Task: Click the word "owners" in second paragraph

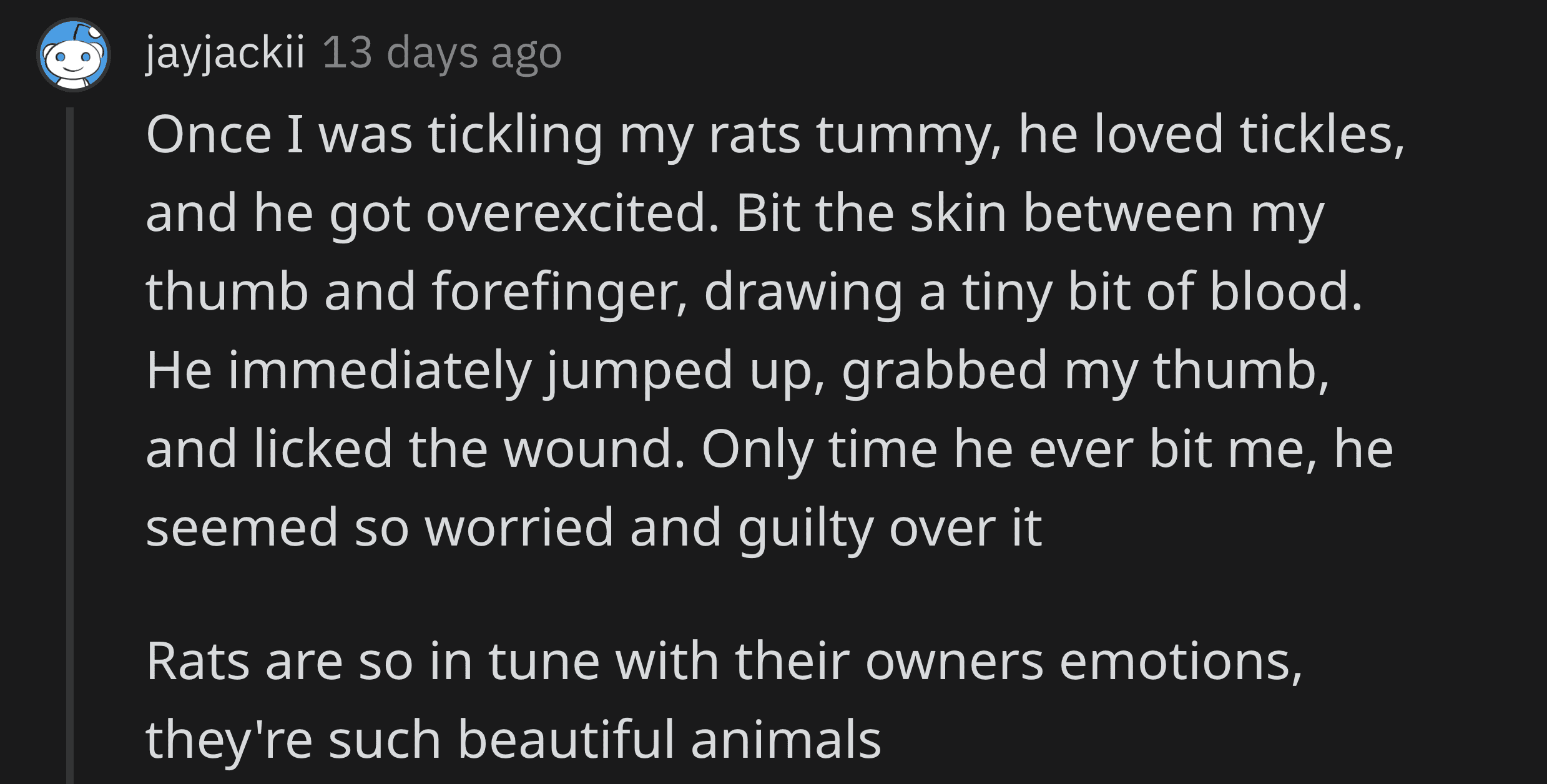Action: pos(954,663)
